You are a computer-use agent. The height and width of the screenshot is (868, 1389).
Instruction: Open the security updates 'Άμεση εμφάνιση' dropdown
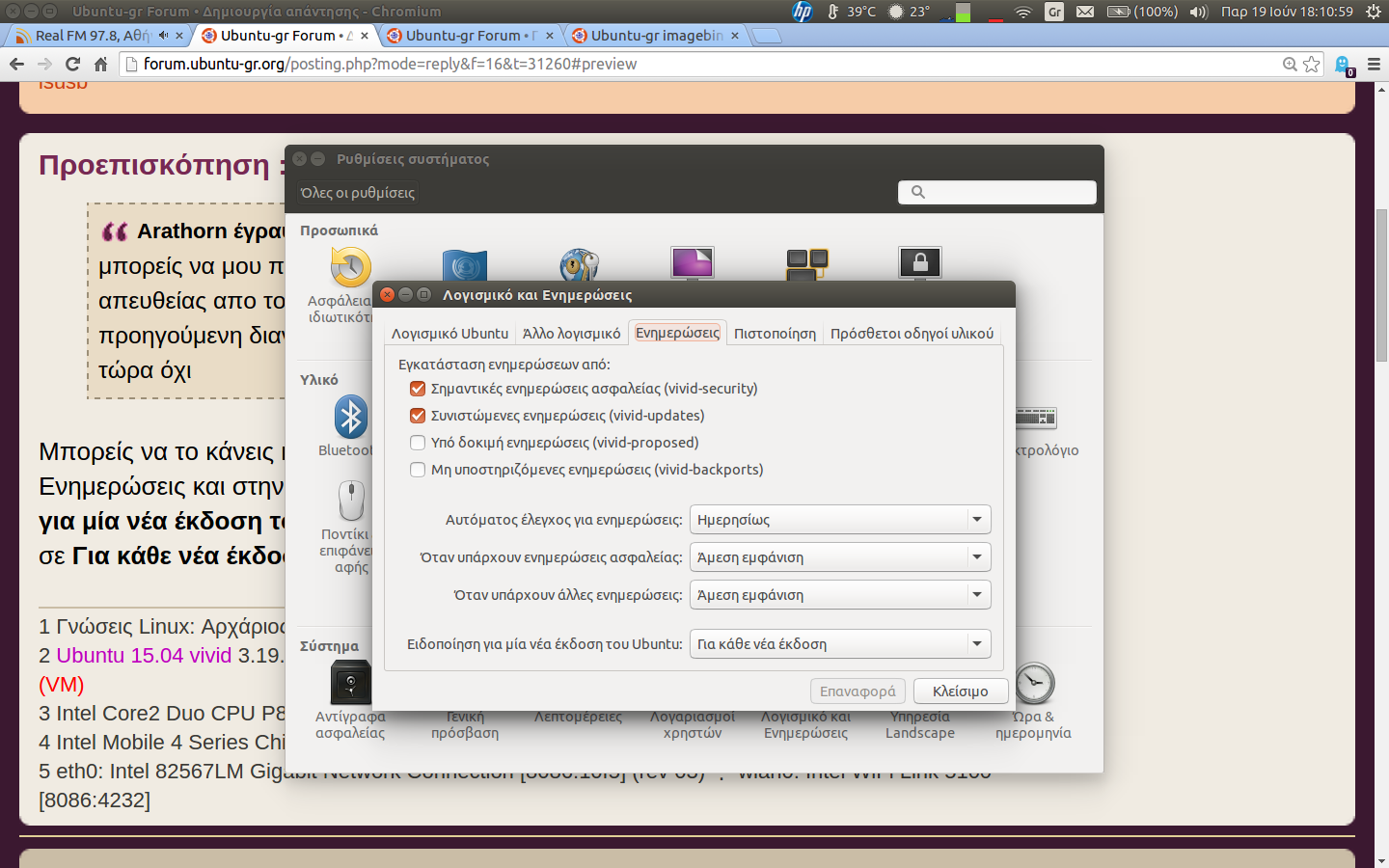[x=840, y=557]
